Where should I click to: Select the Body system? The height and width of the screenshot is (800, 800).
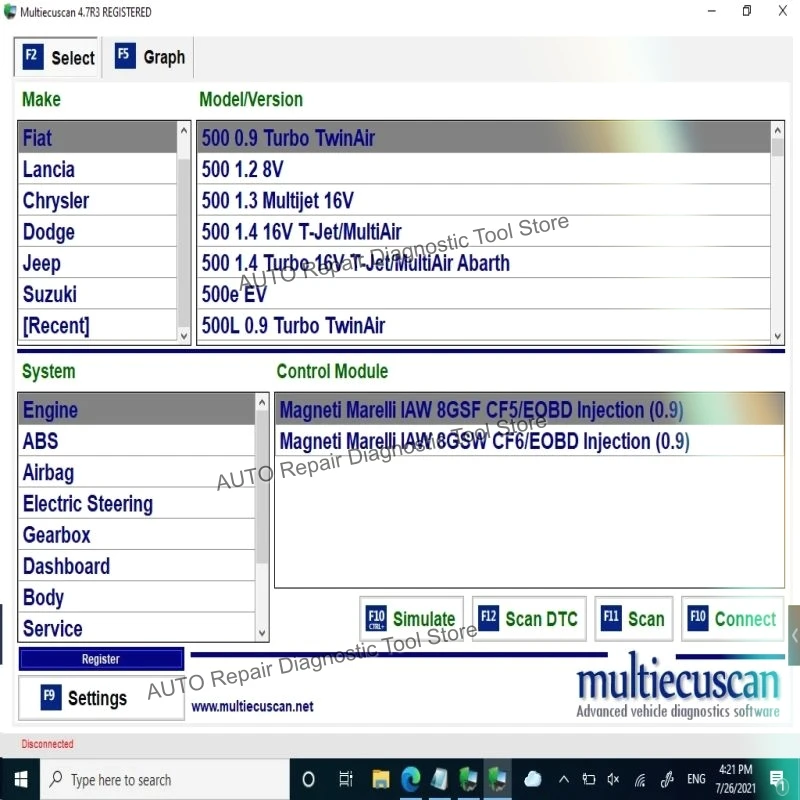[x=137, y=597]
